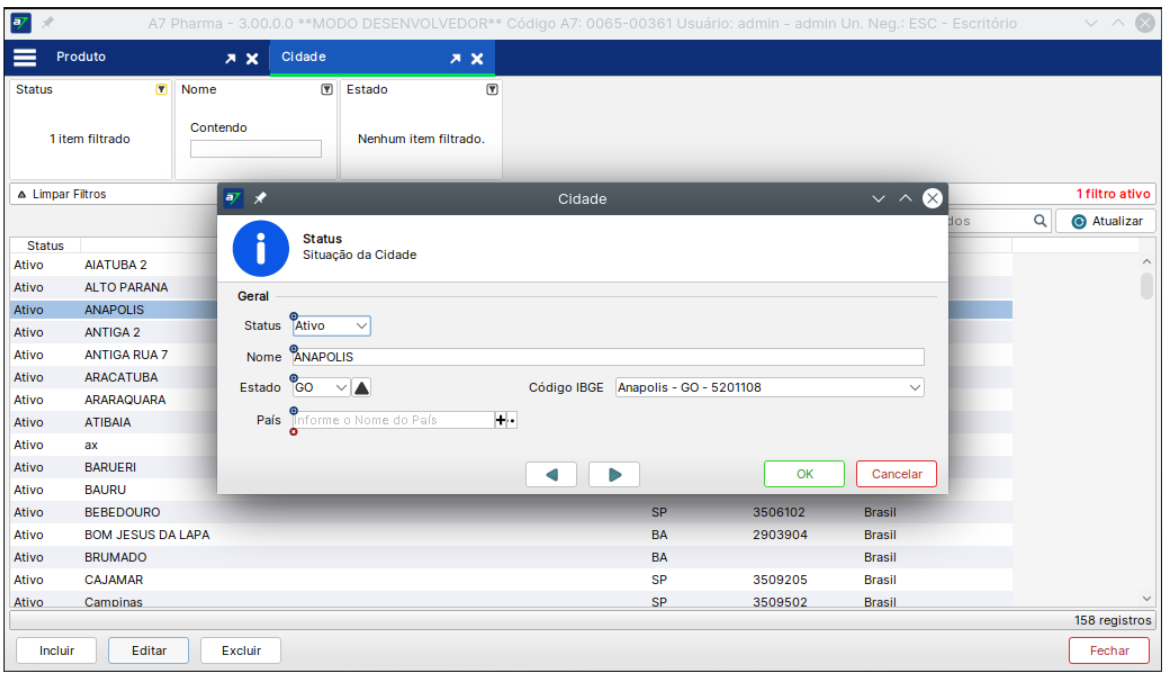Click the A7 Pharma logo in main title bar

tap(21, 23)
